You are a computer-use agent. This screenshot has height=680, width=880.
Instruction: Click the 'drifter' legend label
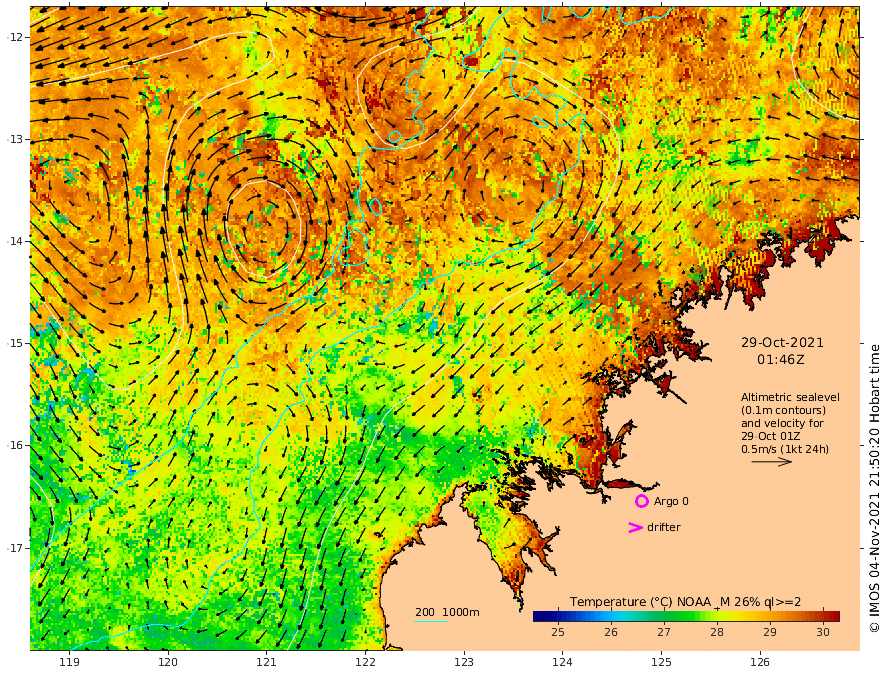664,527
